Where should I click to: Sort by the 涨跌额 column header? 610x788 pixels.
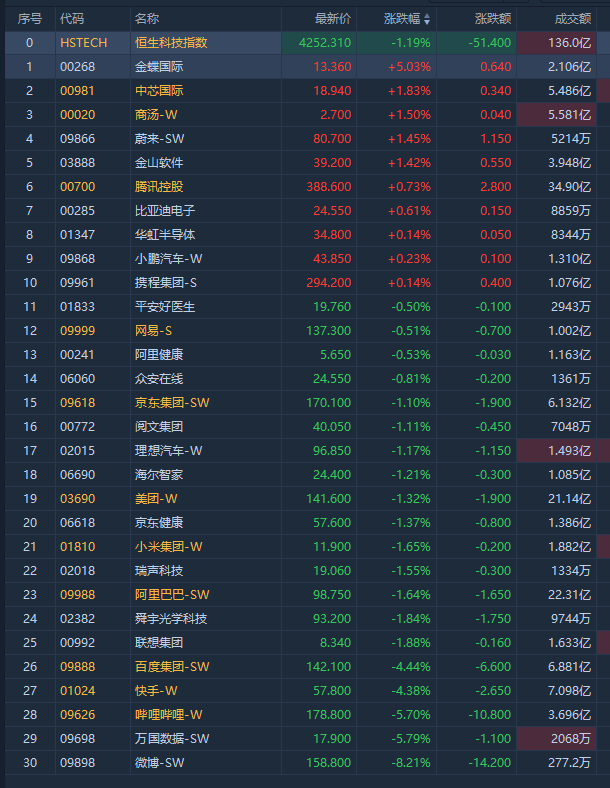pos(493,19)
